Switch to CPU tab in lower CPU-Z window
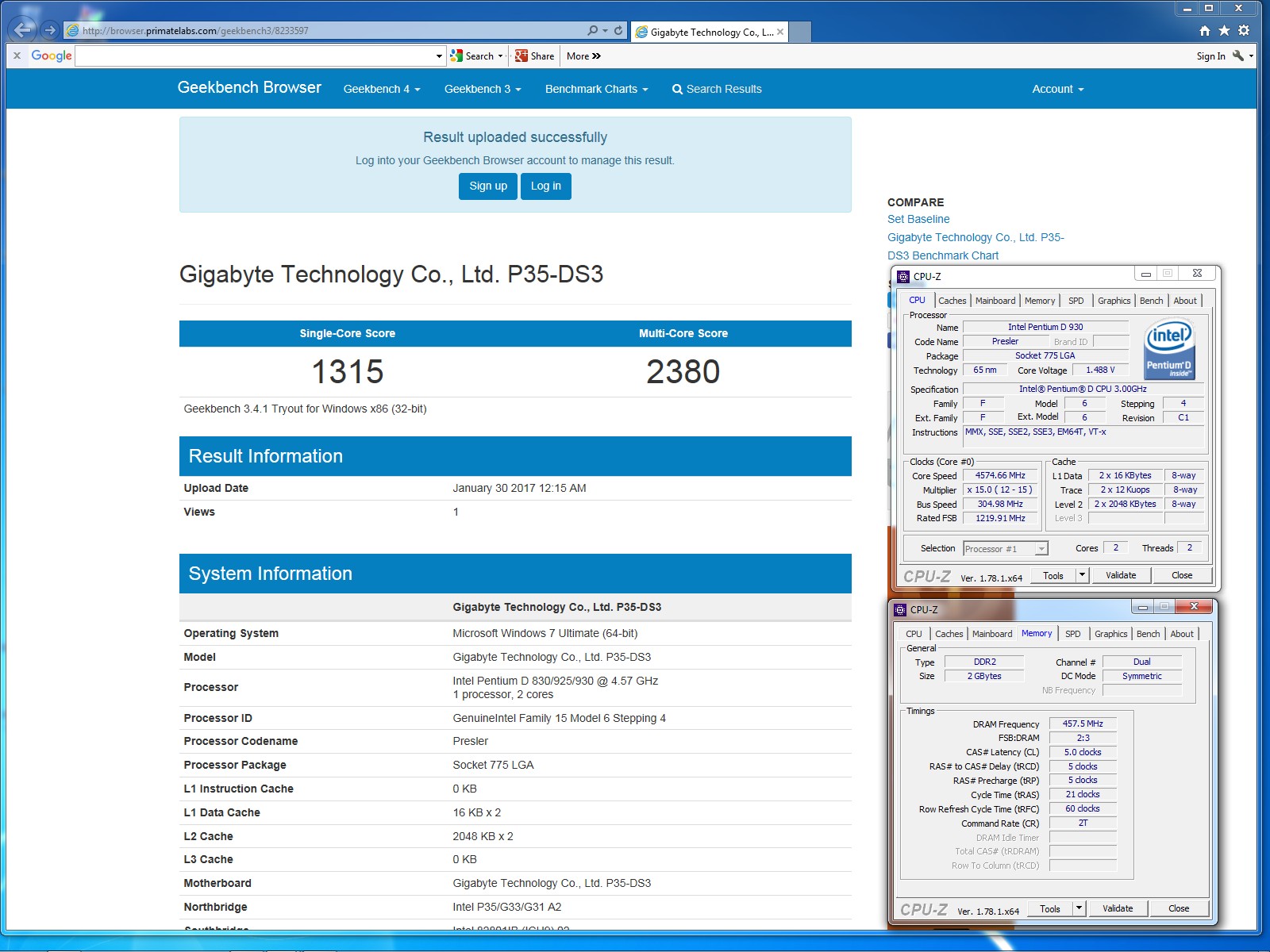1270x952 pixels. pos(914,634)
